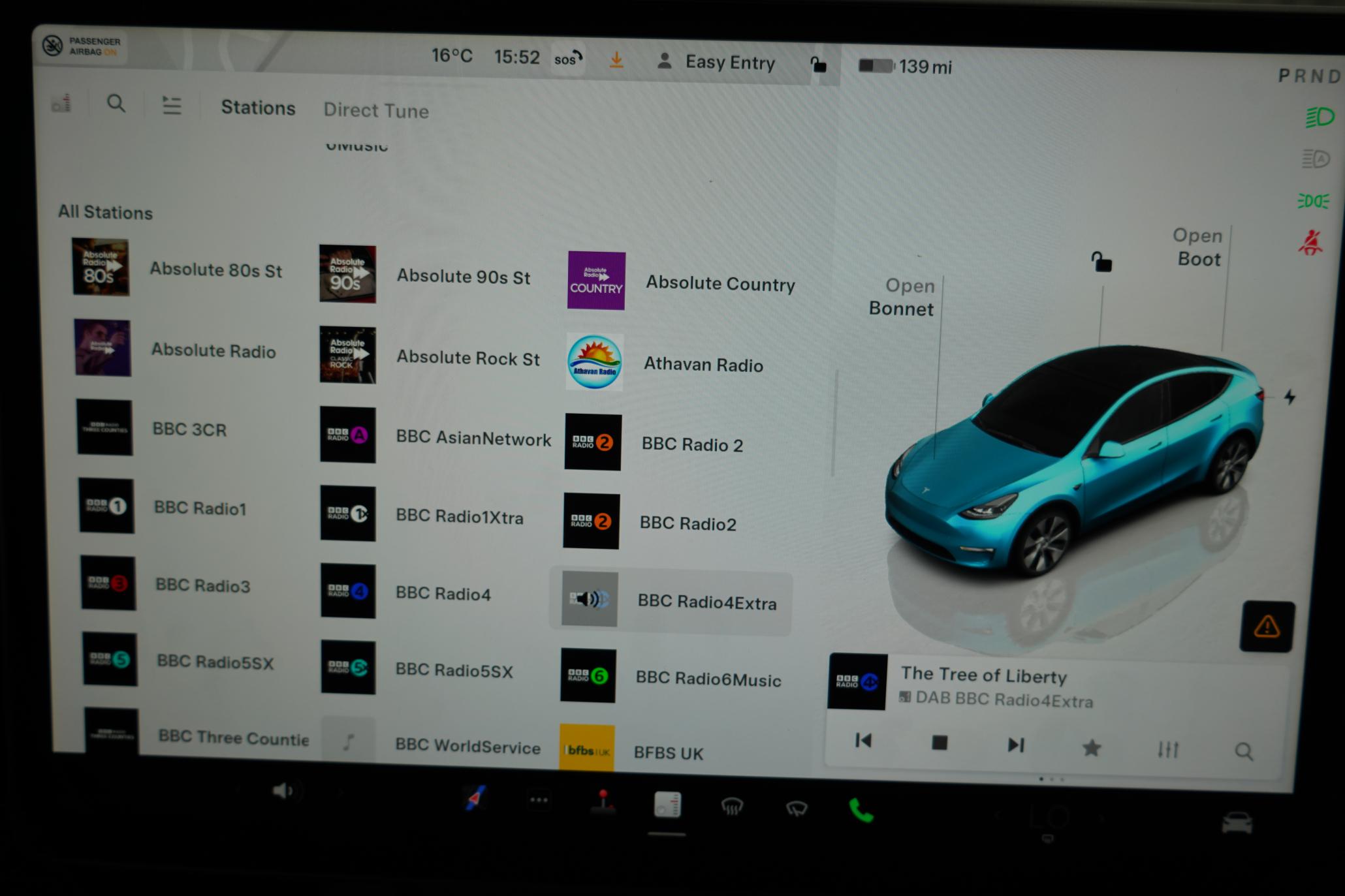Tap the red seatbelt warning icon
Viewport: 1345px width, 896px height.
[1310, 243]
